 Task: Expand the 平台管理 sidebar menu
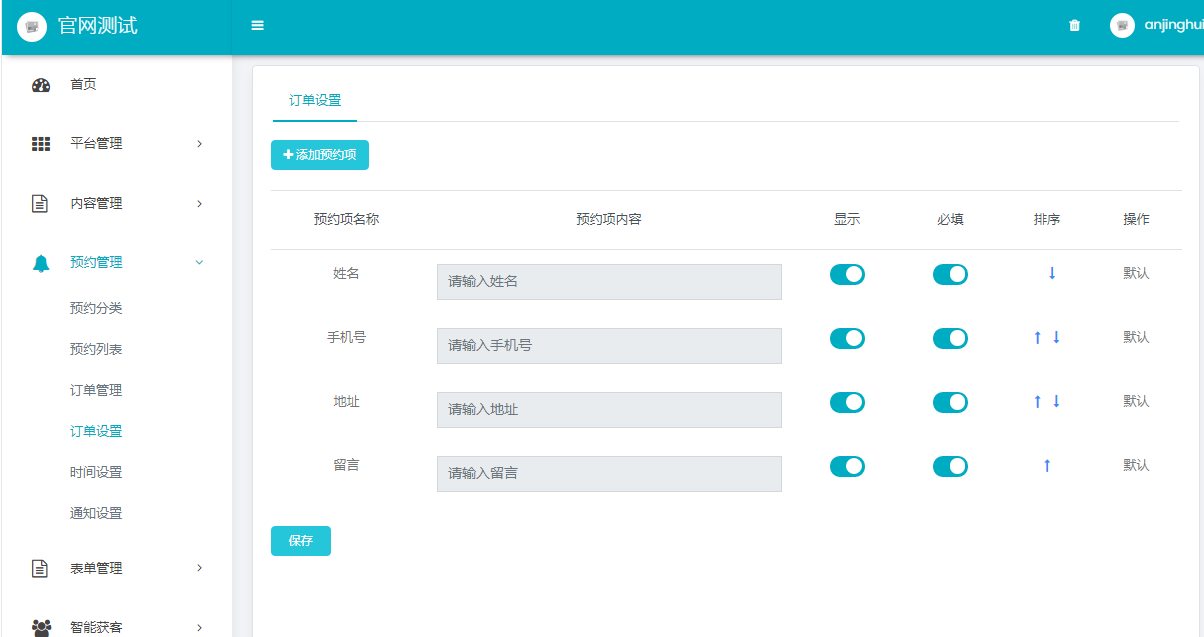click(116, 144)
